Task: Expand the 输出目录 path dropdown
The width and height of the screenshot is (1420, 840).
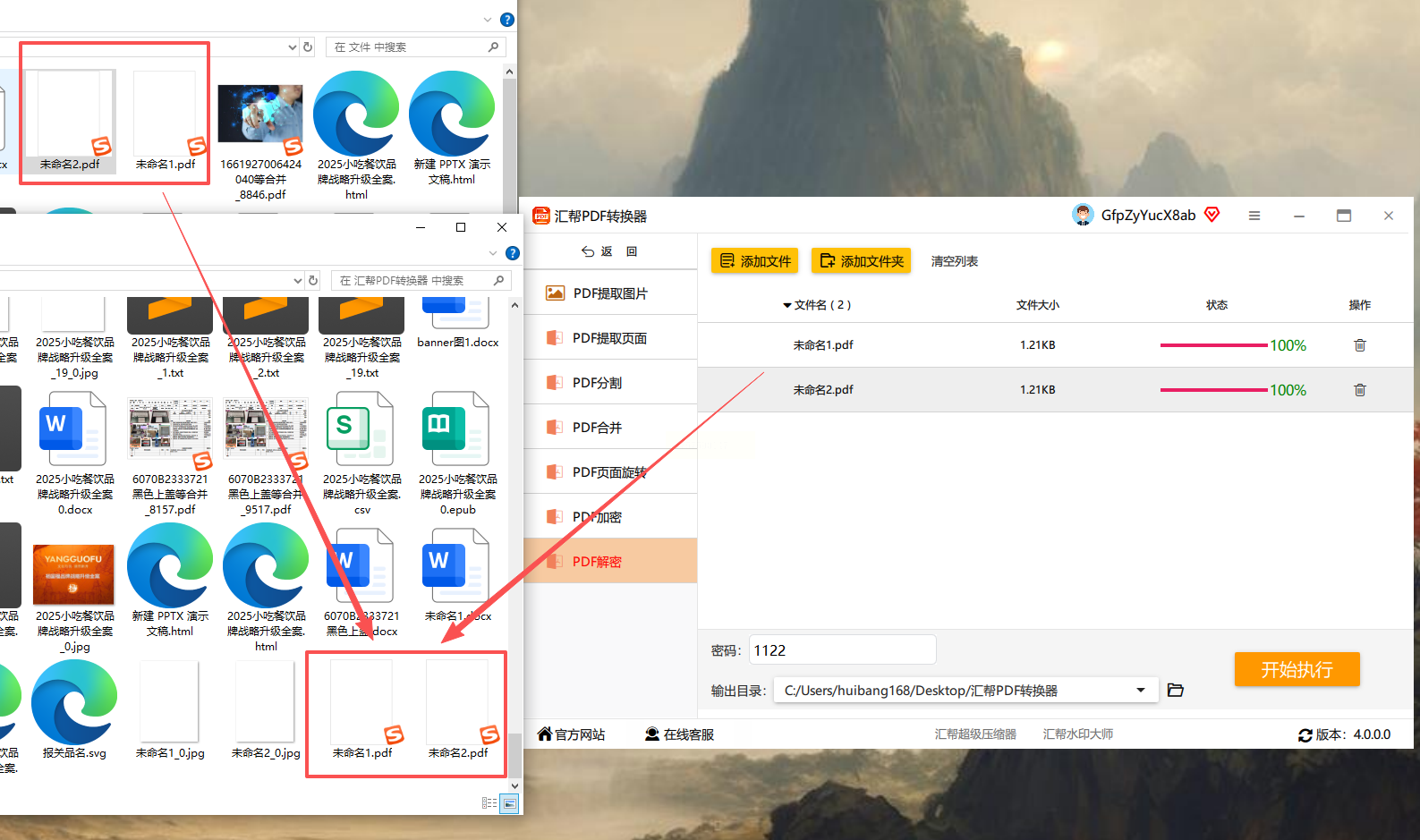Action: (x=1141, y=691)
